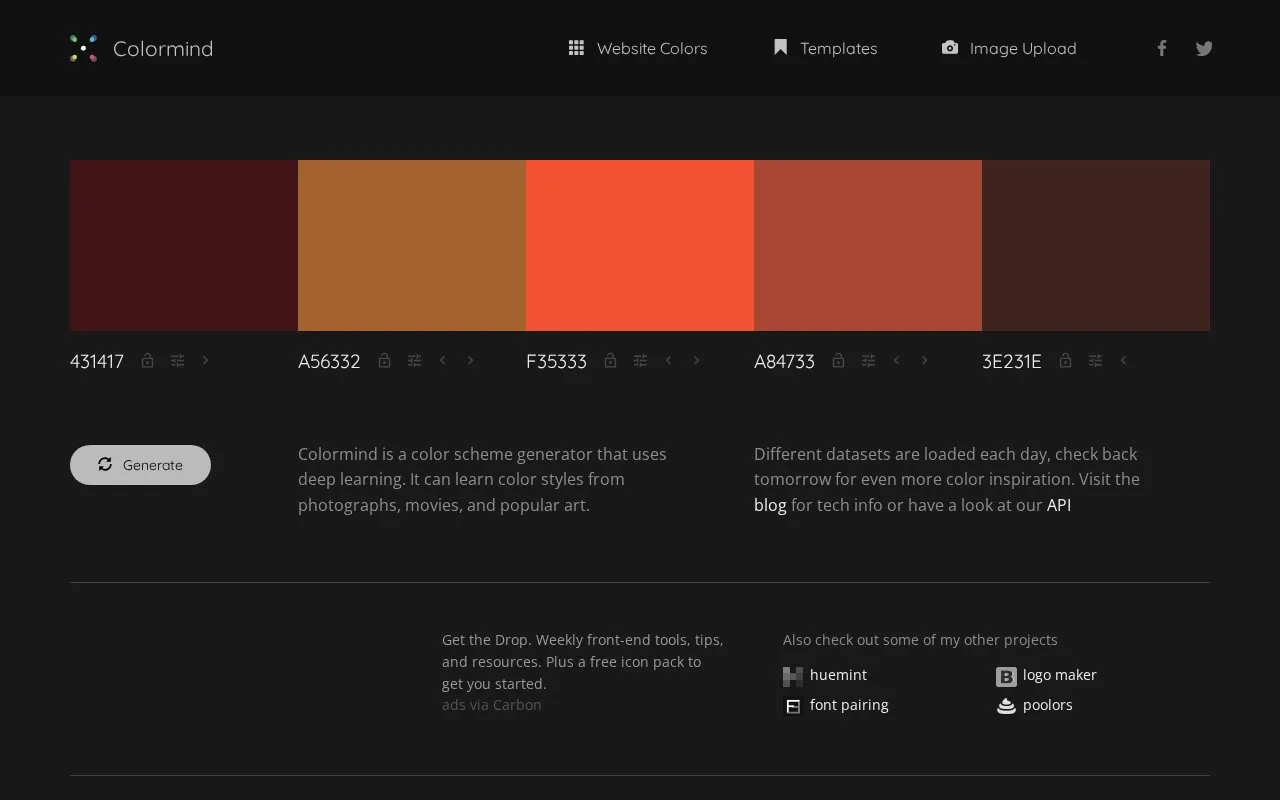Click the F35333 hex code text
Viewport: 1280px width, 800px height.
tap(556, 361)
